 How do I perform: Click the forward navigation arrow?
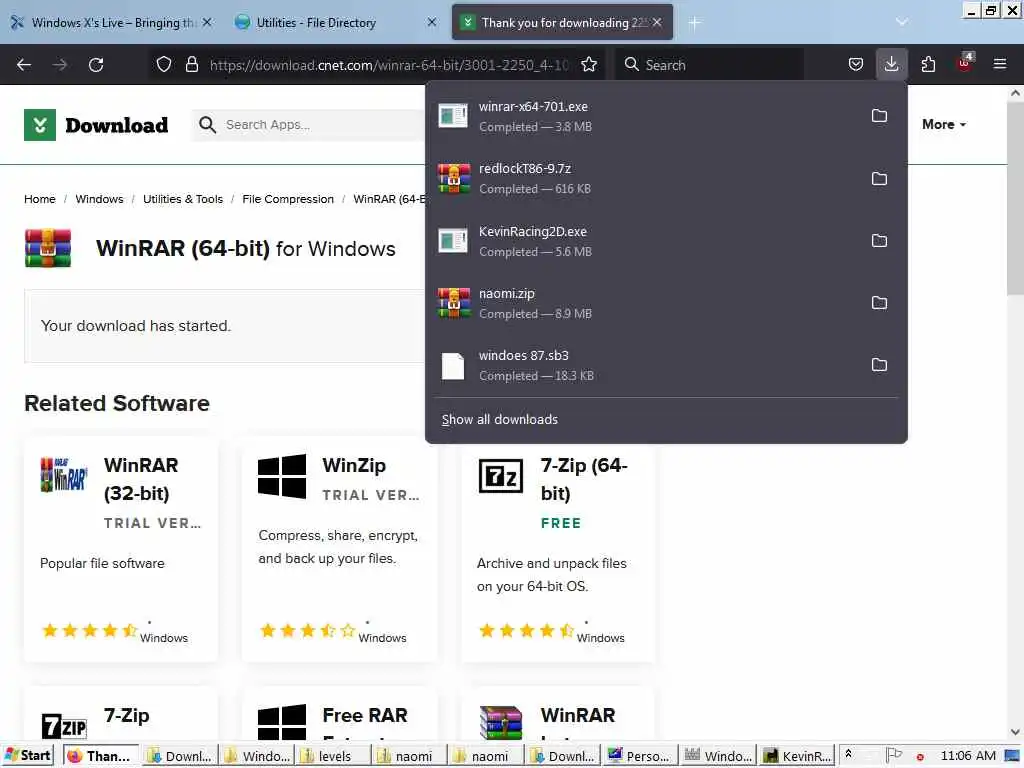pyautogui.click(x=60, y=65)
